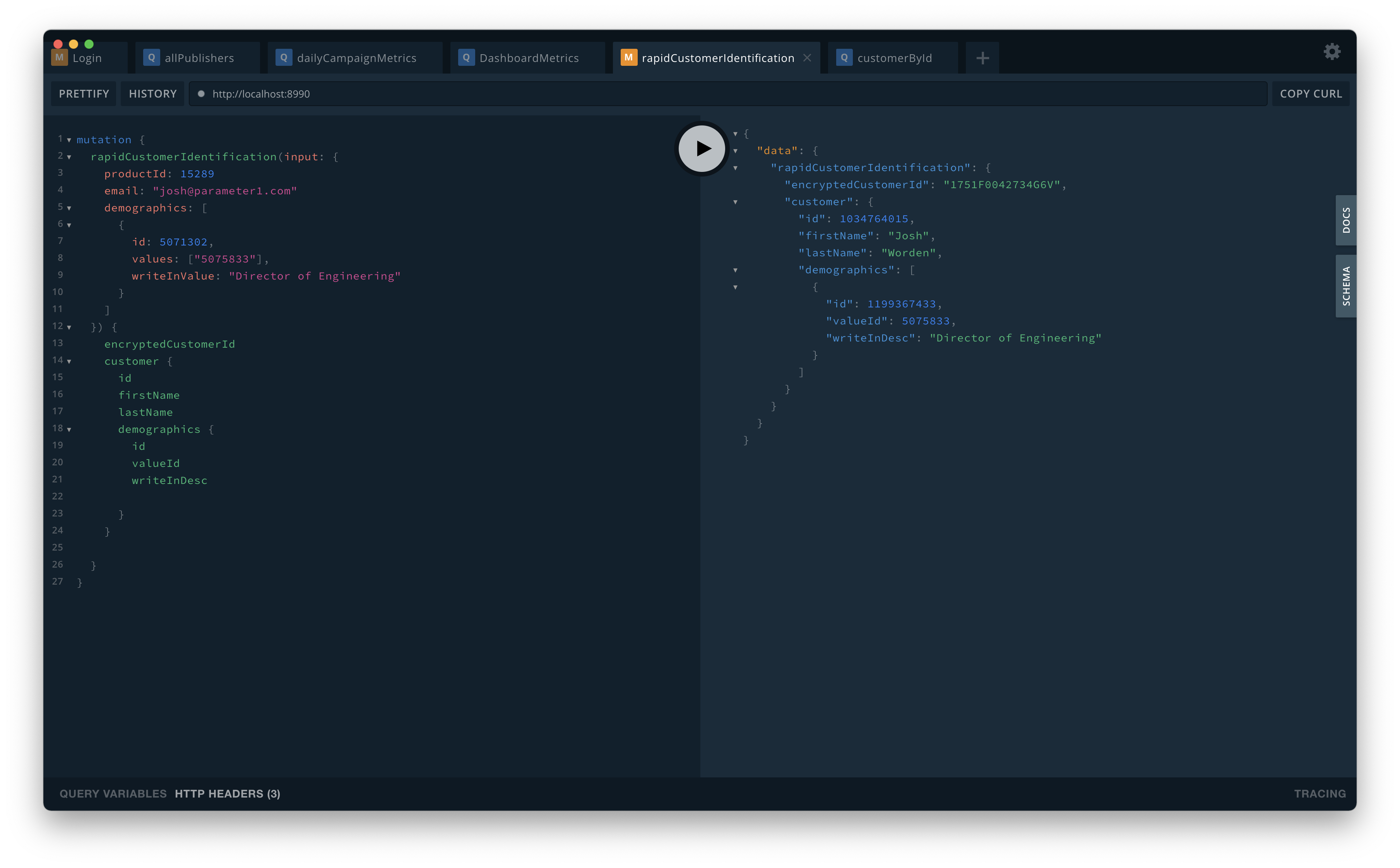The height and width of the screenshot is (868, 1400).
Task: Close the rapidCustomerIdentification tab
Action: [x=807, y=58]
